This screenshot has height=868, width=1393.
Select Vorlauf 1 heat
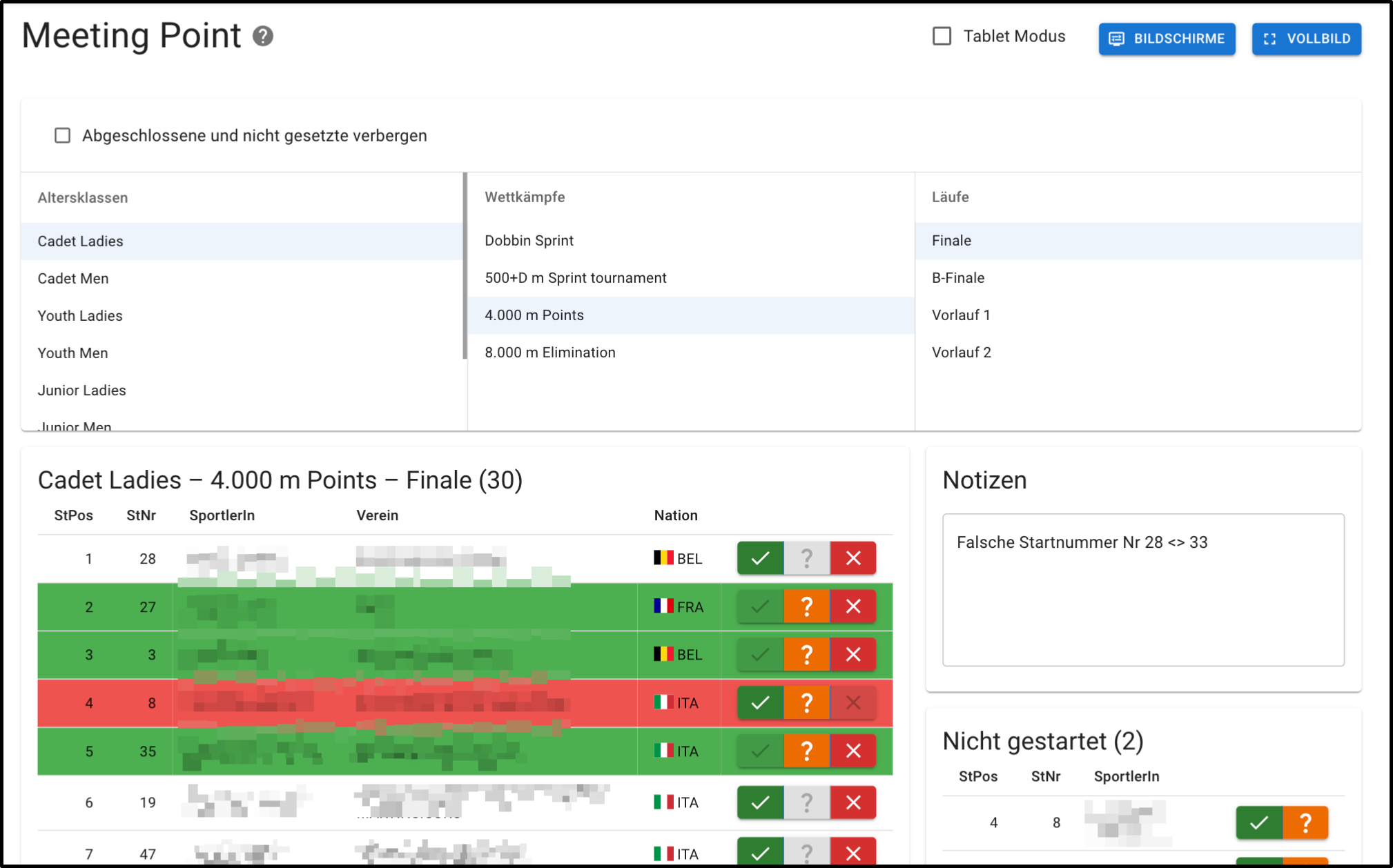(x=1138, y=315)
